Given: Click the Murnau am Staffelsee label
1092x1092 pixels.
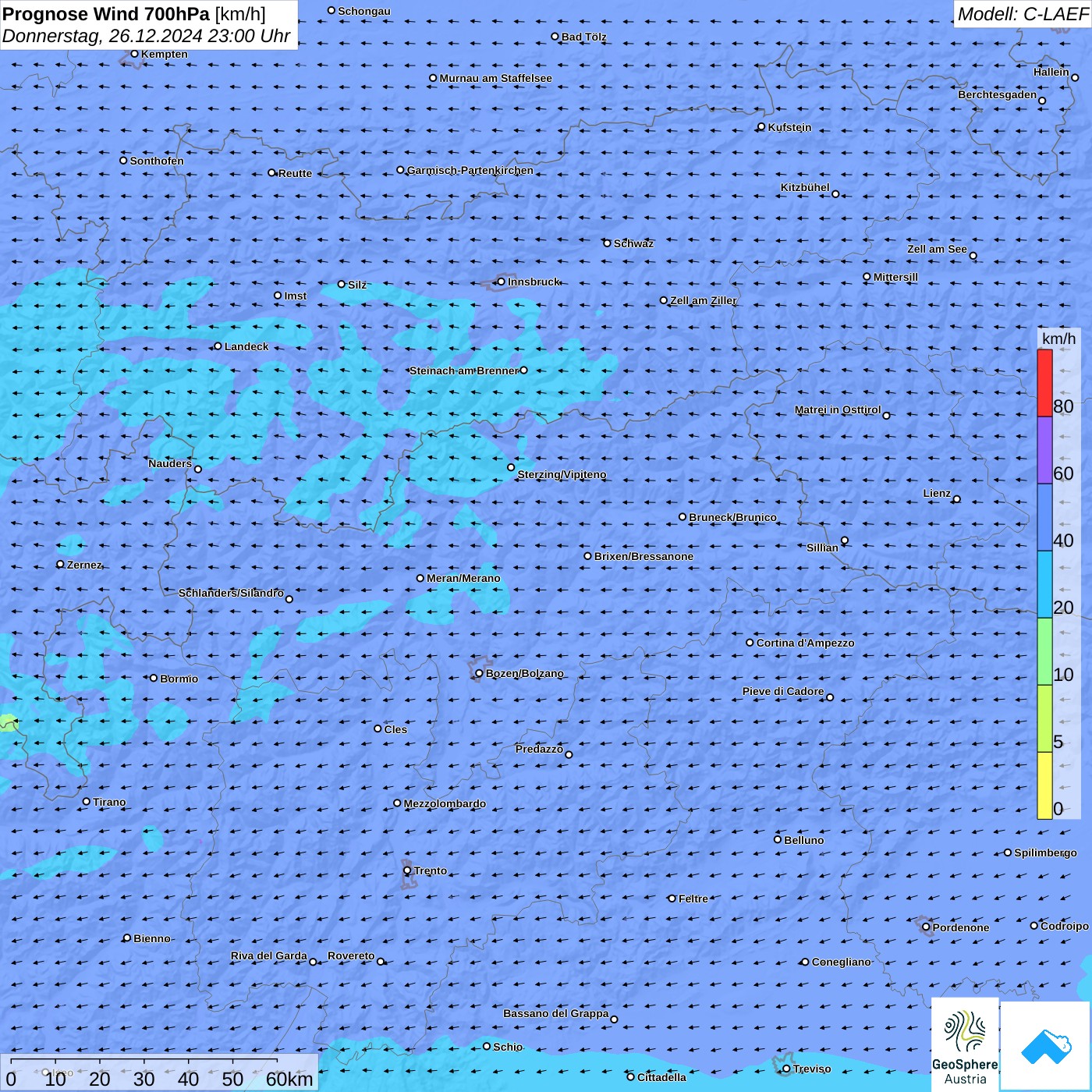Looking at the screenshot, I should (x=495, y=78).
